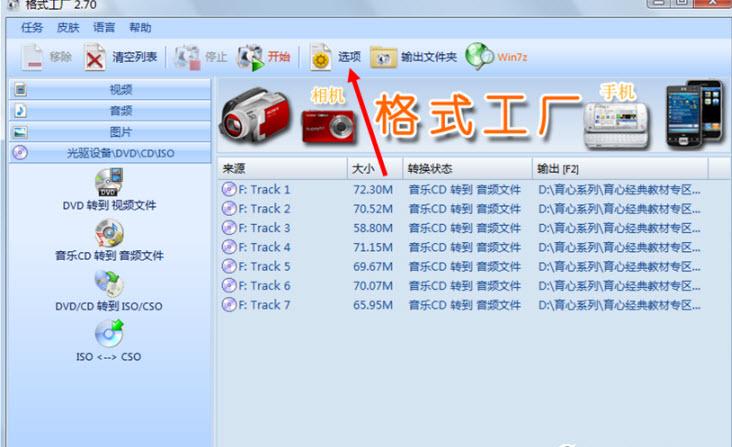The height and width of the screenshot is (447, 732).
Task: Click disc icon beside 光驱设备\DVD\CD\ISO
Action: coord(20,153)
